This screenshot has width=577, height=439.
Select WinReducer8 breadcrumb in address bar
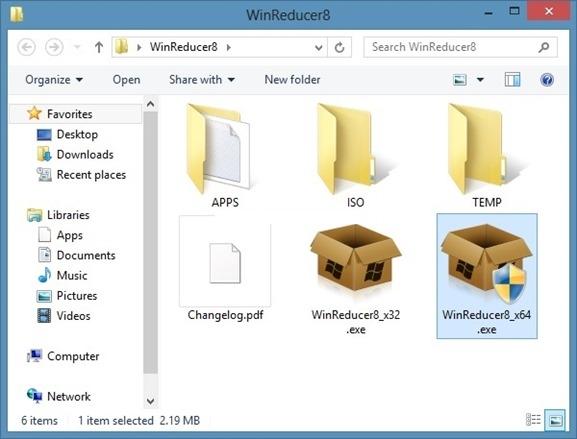pyautogui.click(x=184, y=47)
